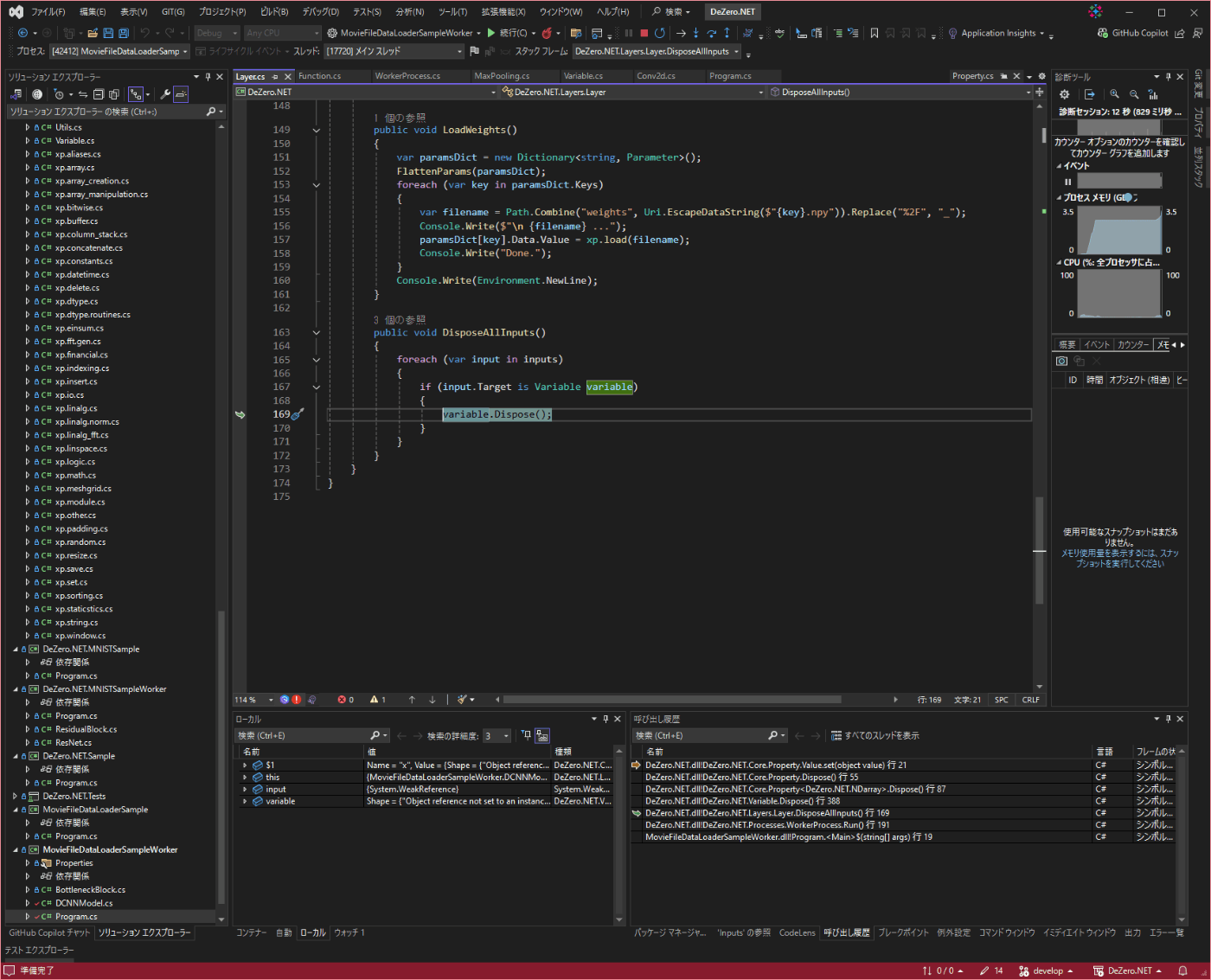Open Solution Explorer properties wrench icon
Image resolution: width=1211 pixels, height=980 pixels.
click(x=165, y=94)
